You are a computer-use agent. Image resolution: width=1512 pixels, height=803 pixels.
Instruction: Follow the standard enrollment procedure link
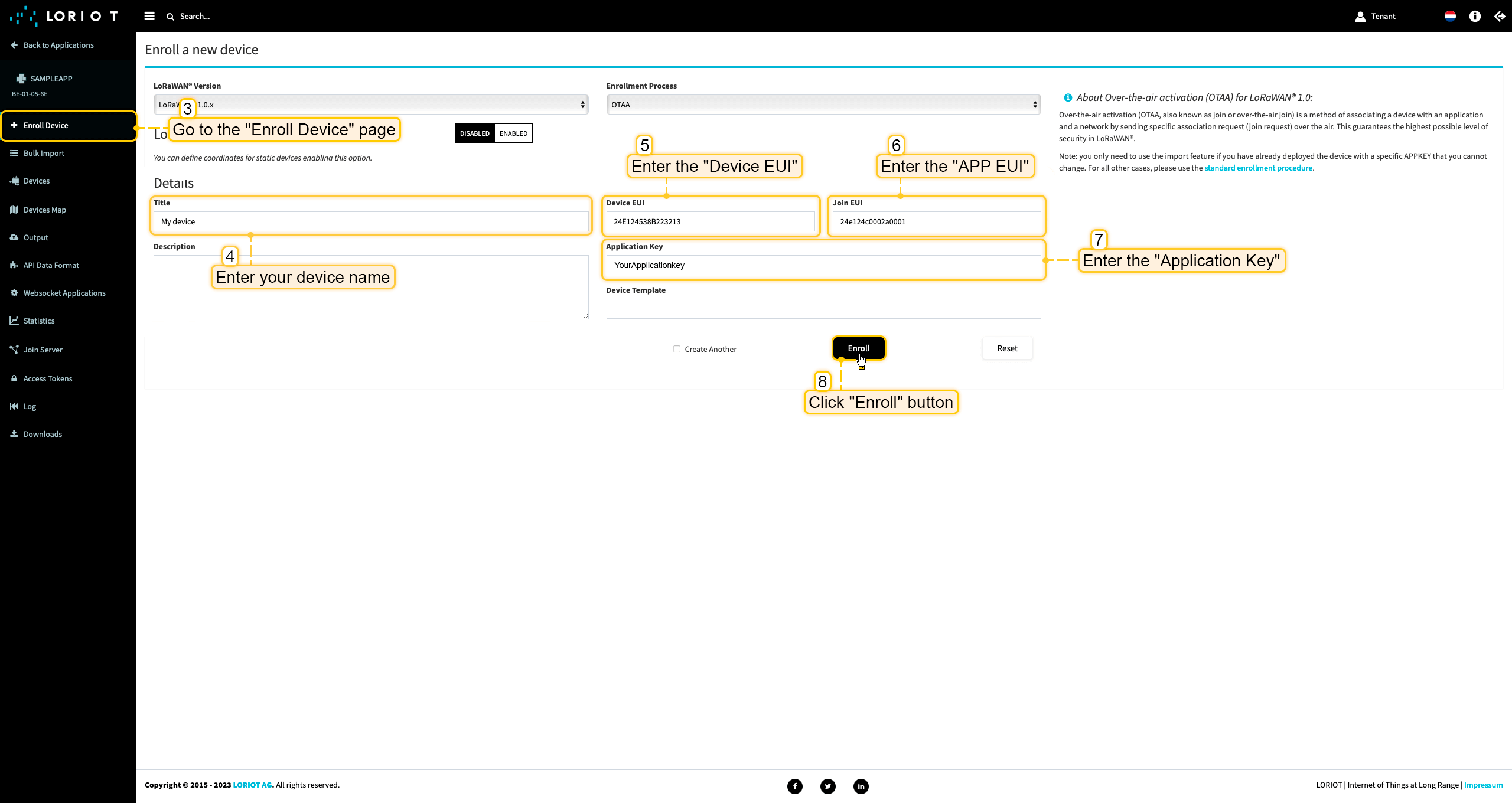pyautogui.click(x=1258, y=168)
